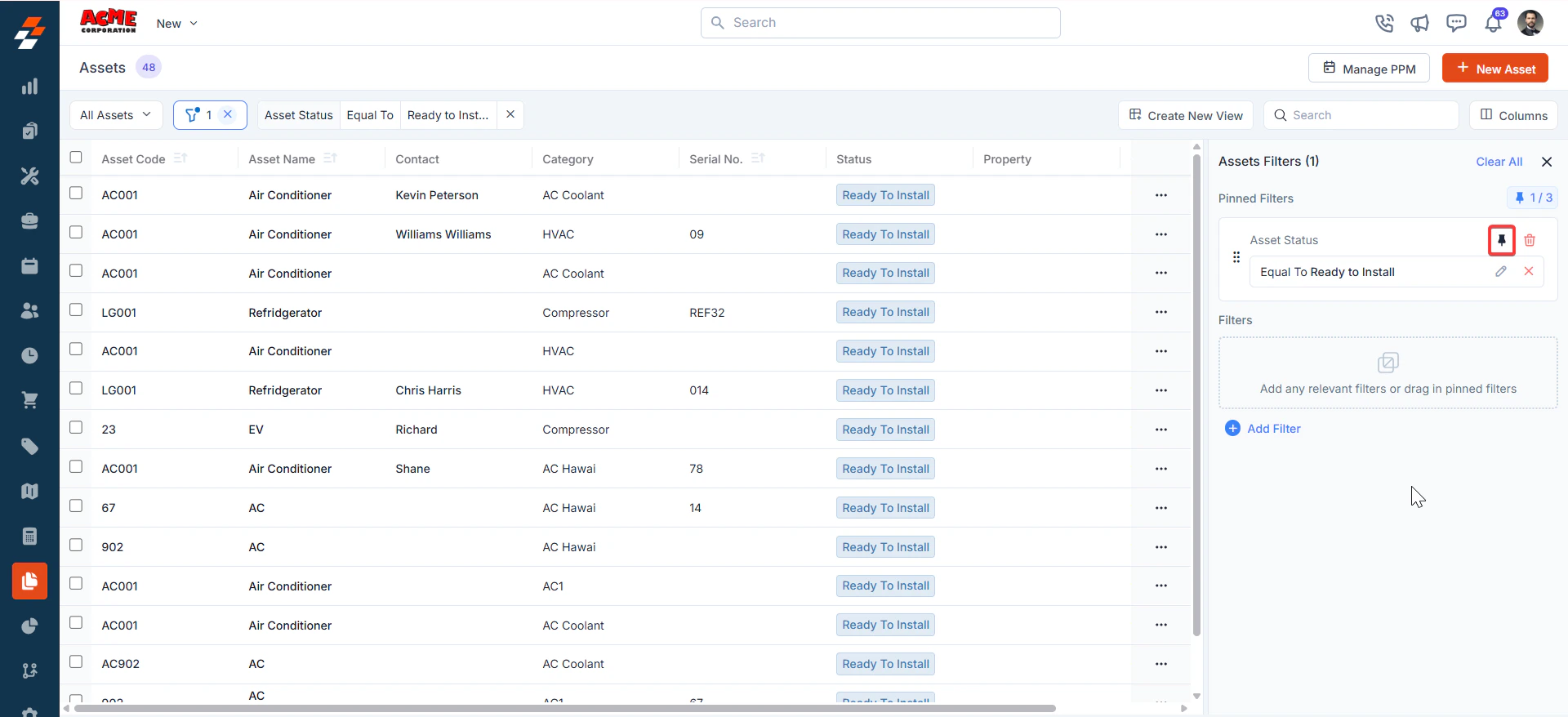Open the tag sidebar icon

(x=29, y=446)
